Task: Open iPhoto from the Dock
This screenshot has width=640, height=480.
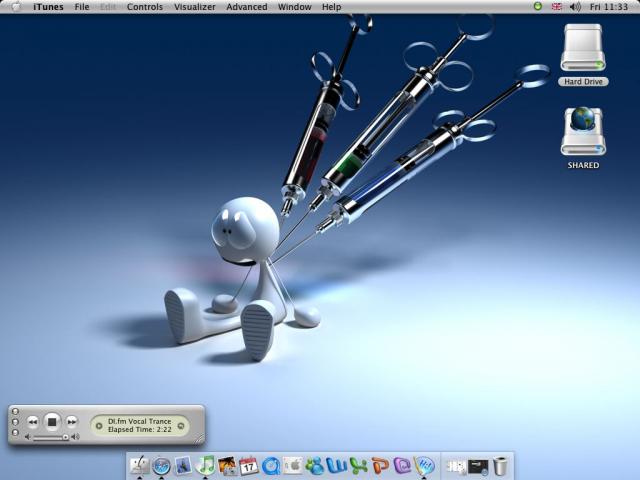Action: click(x=227, y=466)
